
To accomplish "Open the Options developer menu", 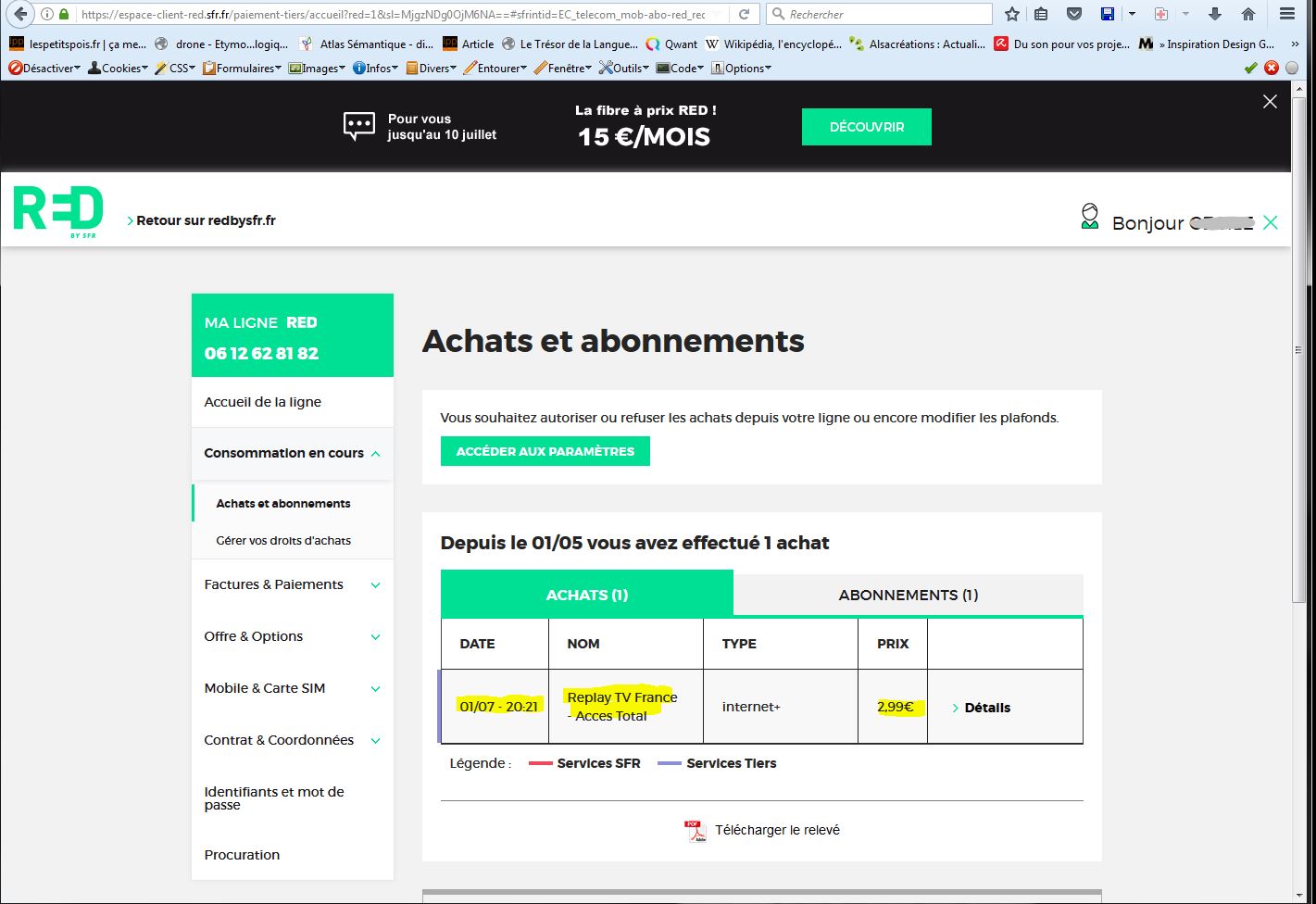I will [741, 68].
